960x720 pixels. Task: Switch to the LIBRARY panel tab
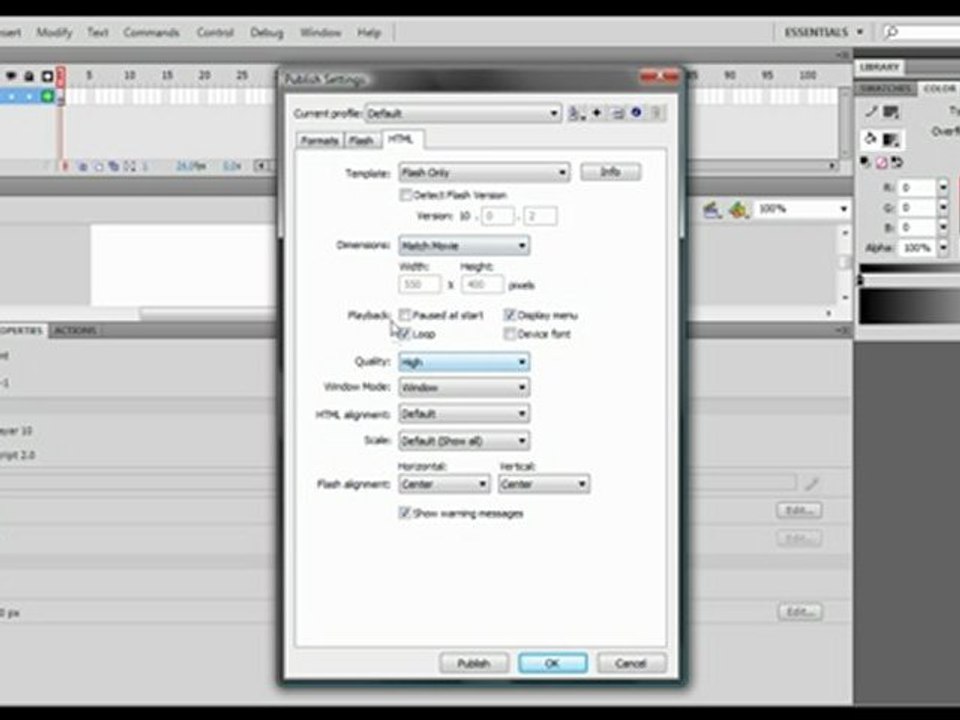879,67
